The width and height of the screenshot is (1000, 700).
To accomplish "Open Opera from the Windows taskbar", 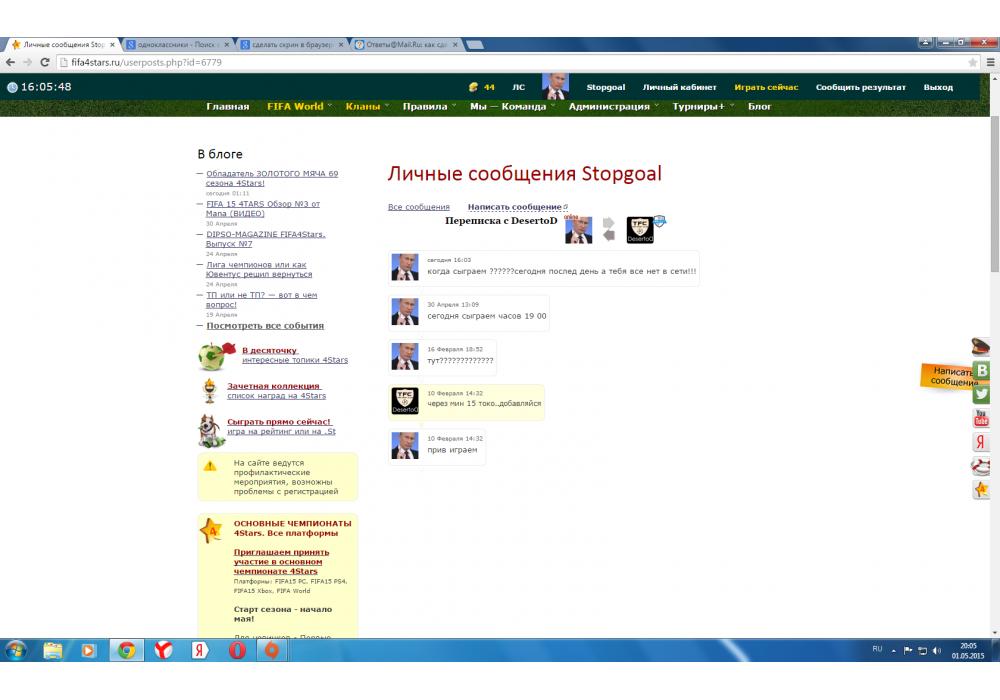I will (x=236, y=650).
